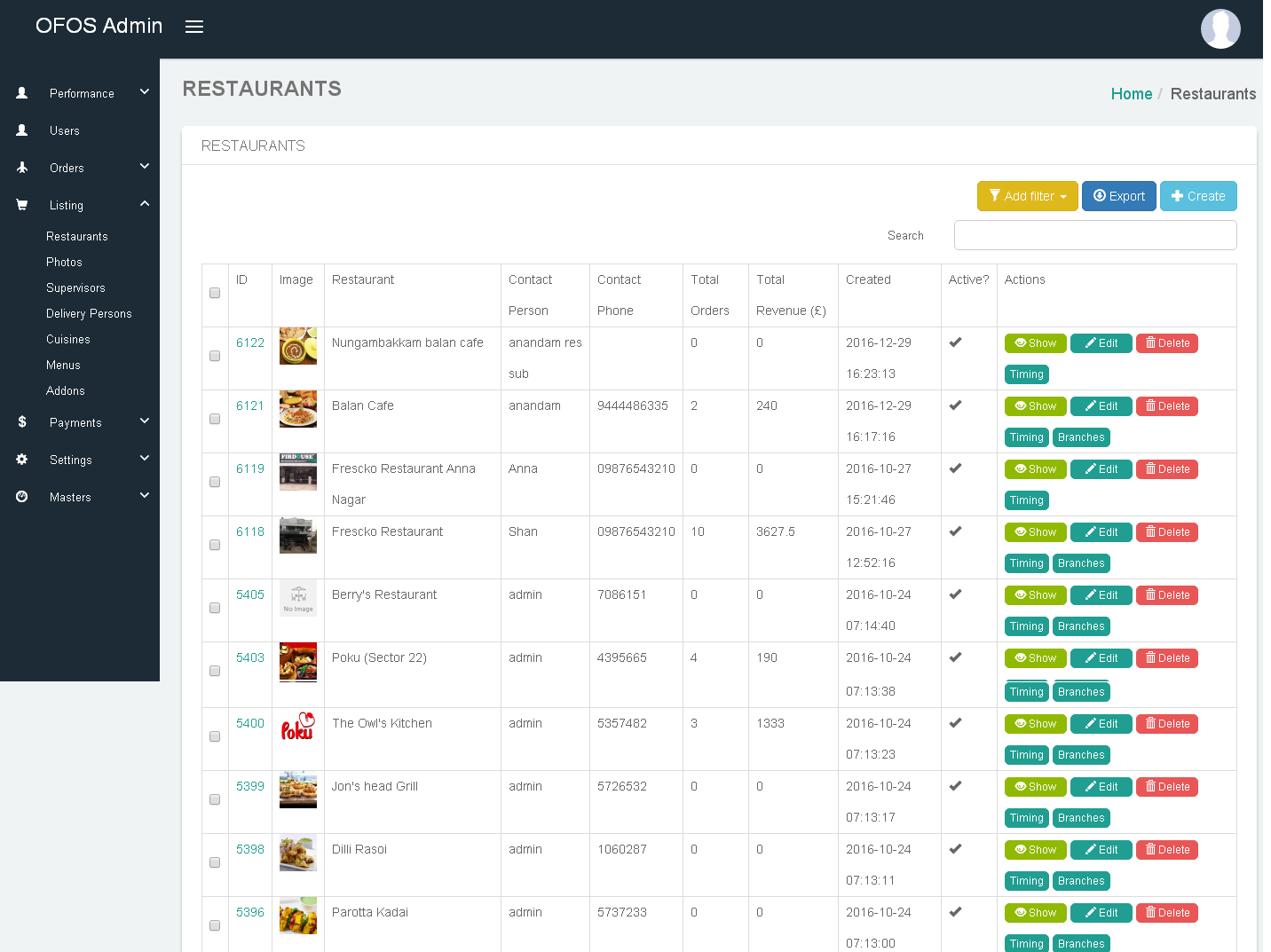This screenshot has height=952, width=1271.
Task: Edit Balan Cafe using the pencil button
Action: [x=1101, y=406]
